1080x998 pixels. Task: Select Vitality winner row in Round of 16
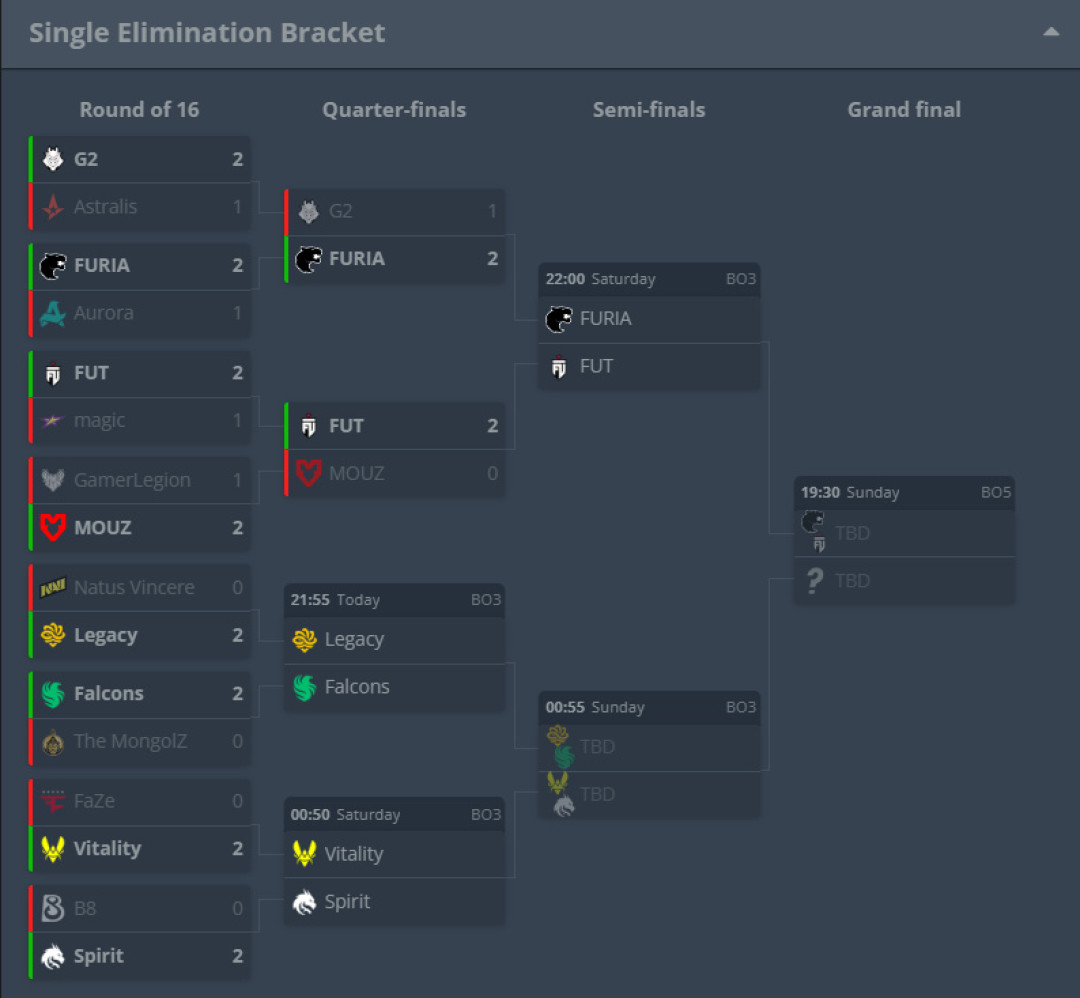[x=141, y=849]
